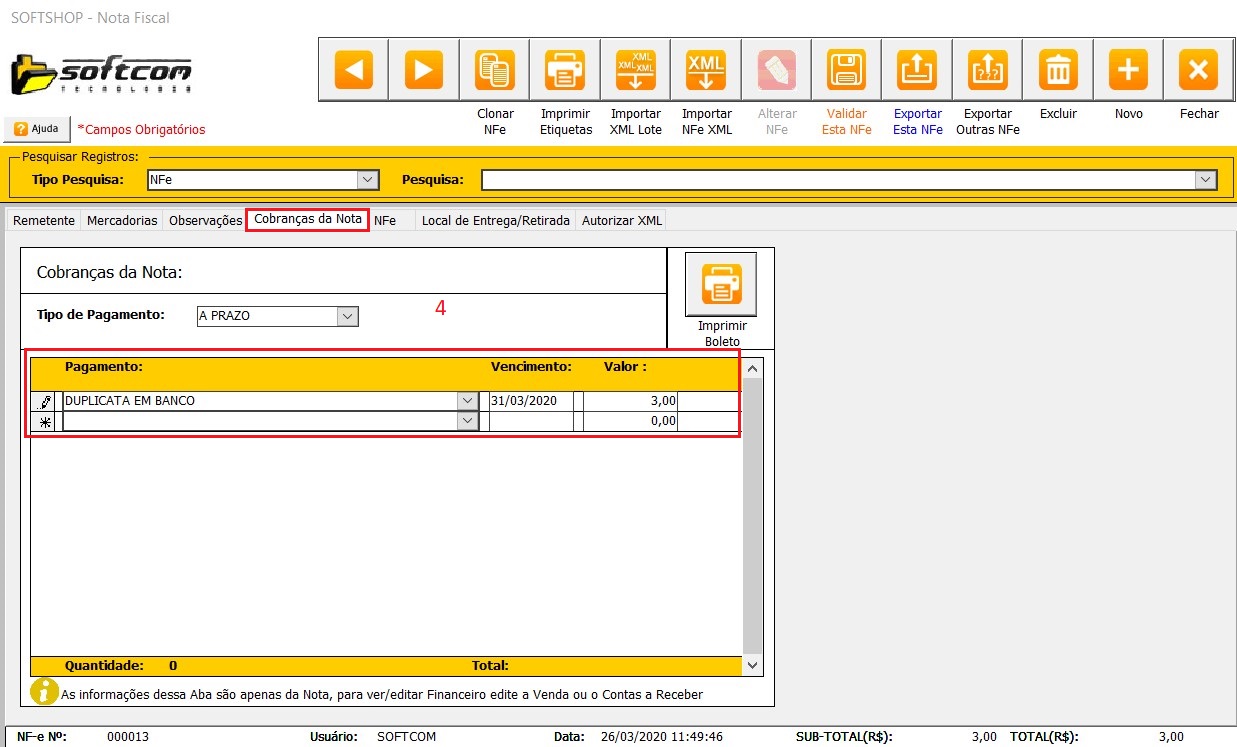Open the Local de Entrega/Retirada tab
The image size is (1237, 747).
pyautogui.click(x=495, y=221)
